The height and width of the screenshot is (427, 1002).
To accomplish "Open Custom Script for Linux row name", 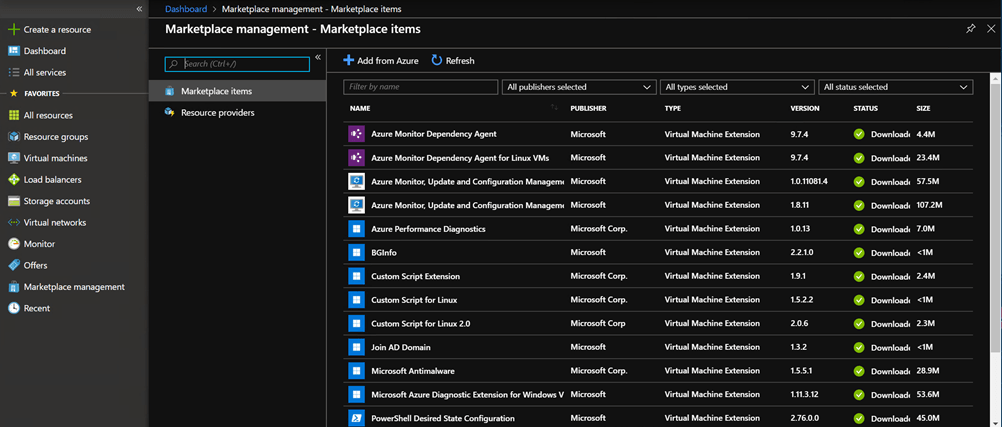I will (x=414, y=300).
